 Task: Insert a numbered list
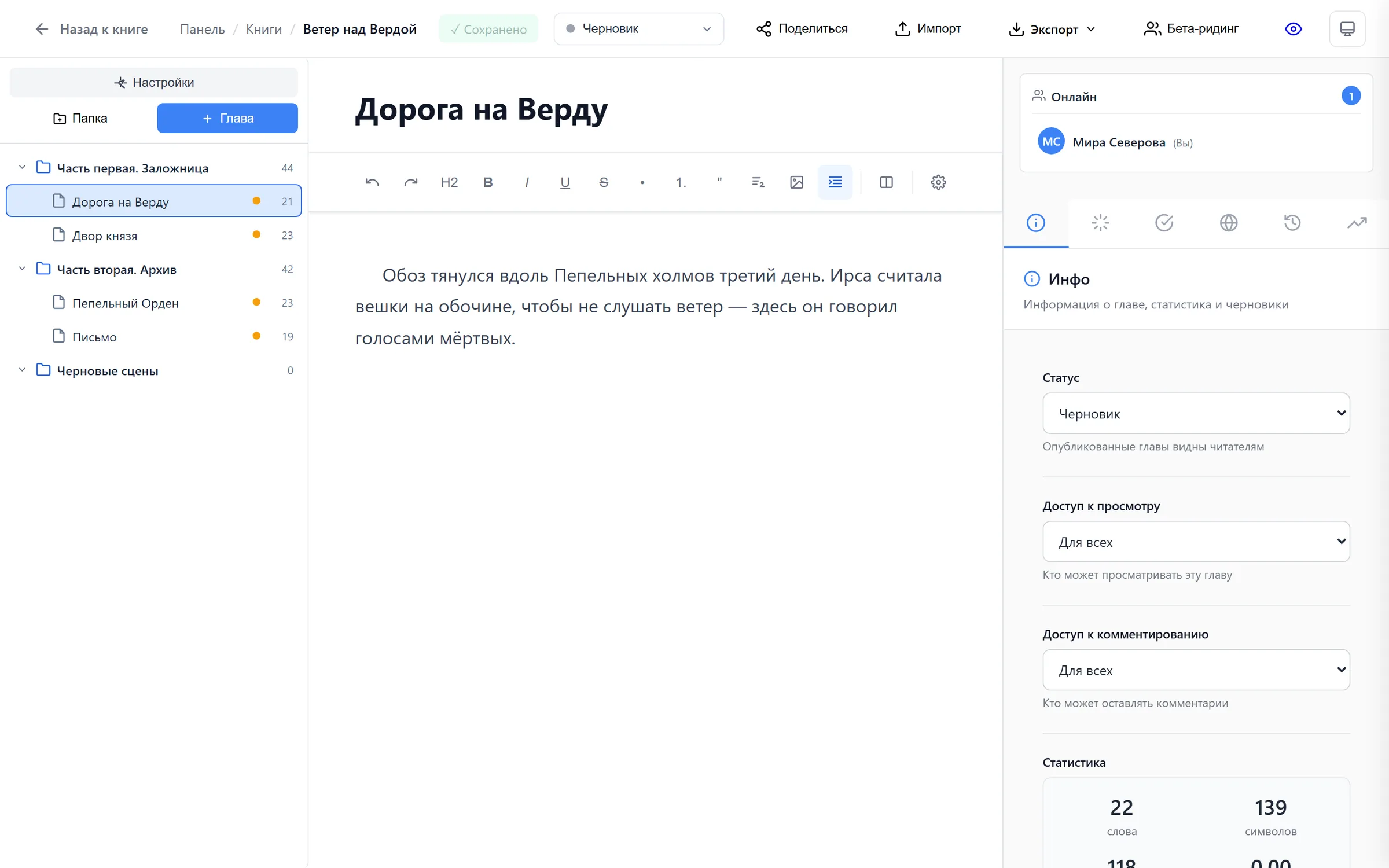[x=681, y=182]
